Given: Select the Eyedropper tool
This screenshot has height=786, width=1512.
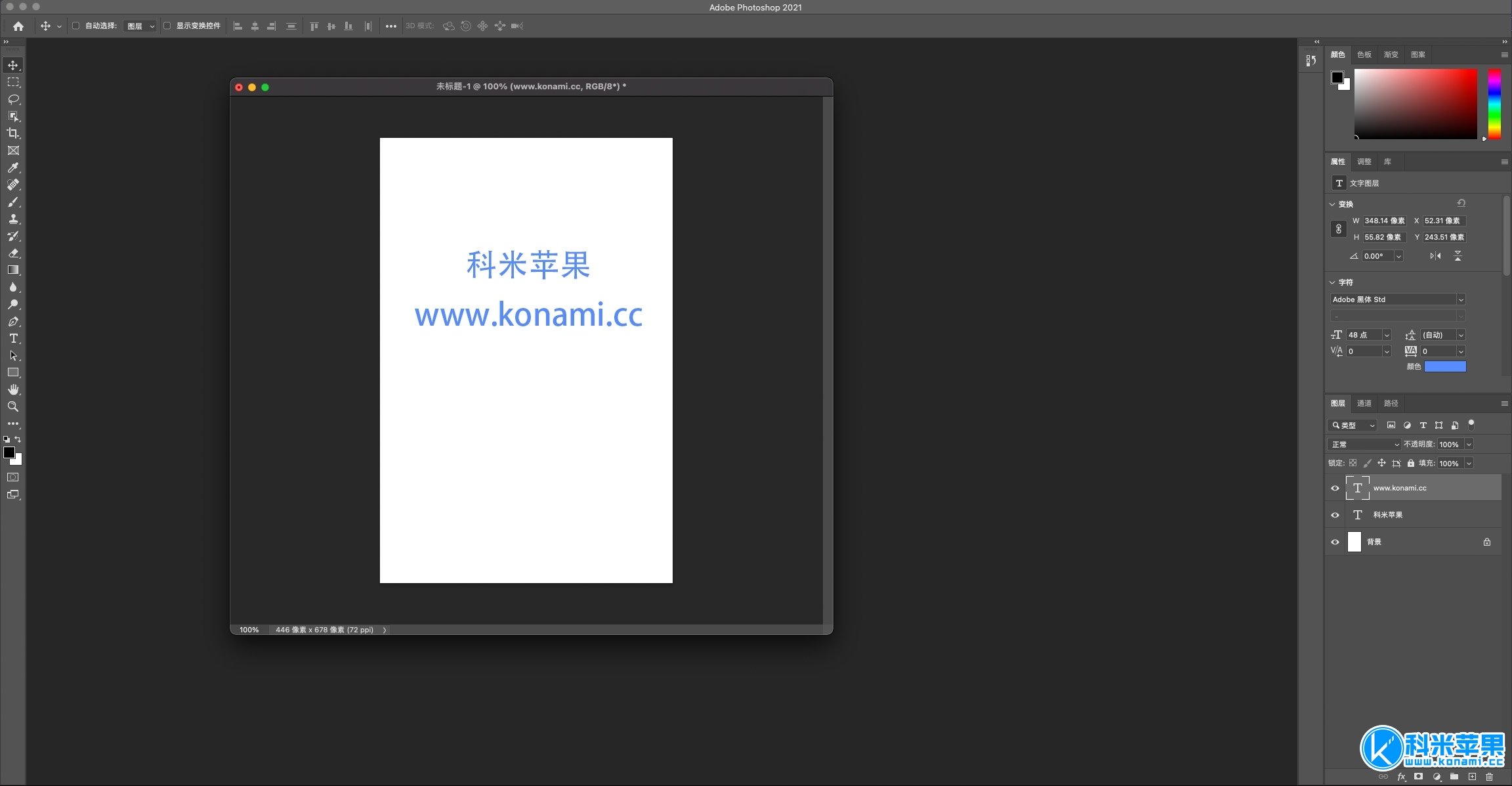Looking at the screenshot, I should point(13,167).
